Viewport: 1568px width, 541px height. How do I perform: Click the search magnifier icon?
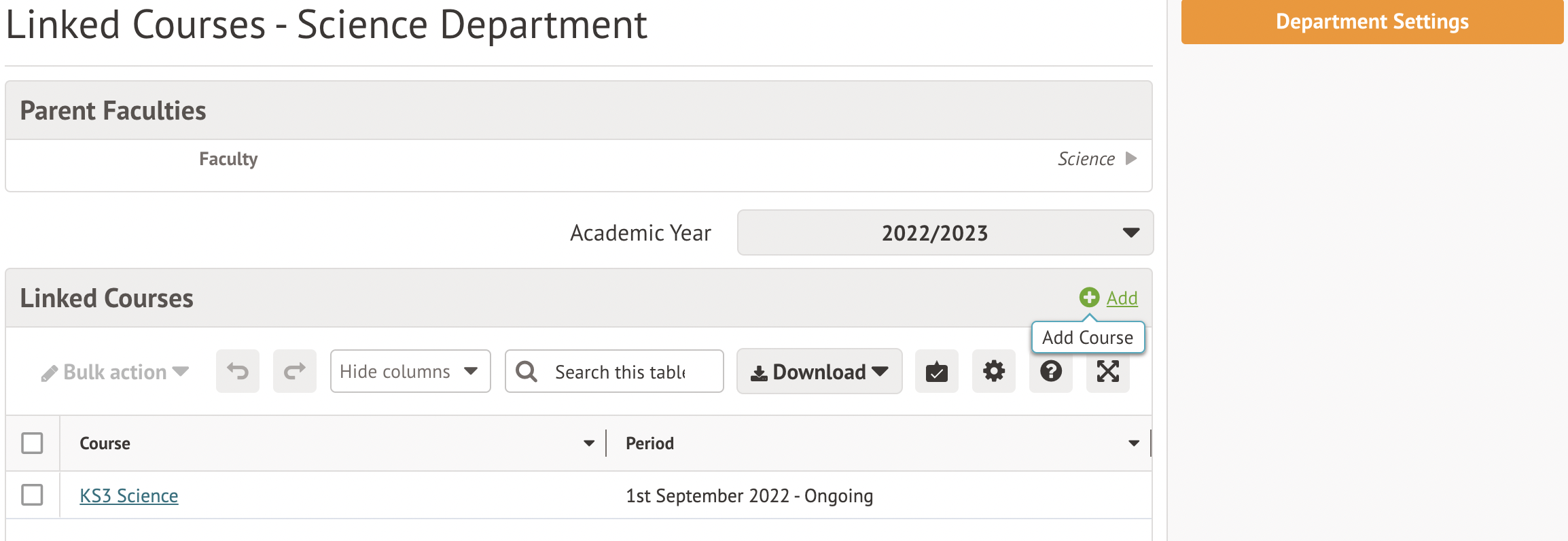click(527, 371)
